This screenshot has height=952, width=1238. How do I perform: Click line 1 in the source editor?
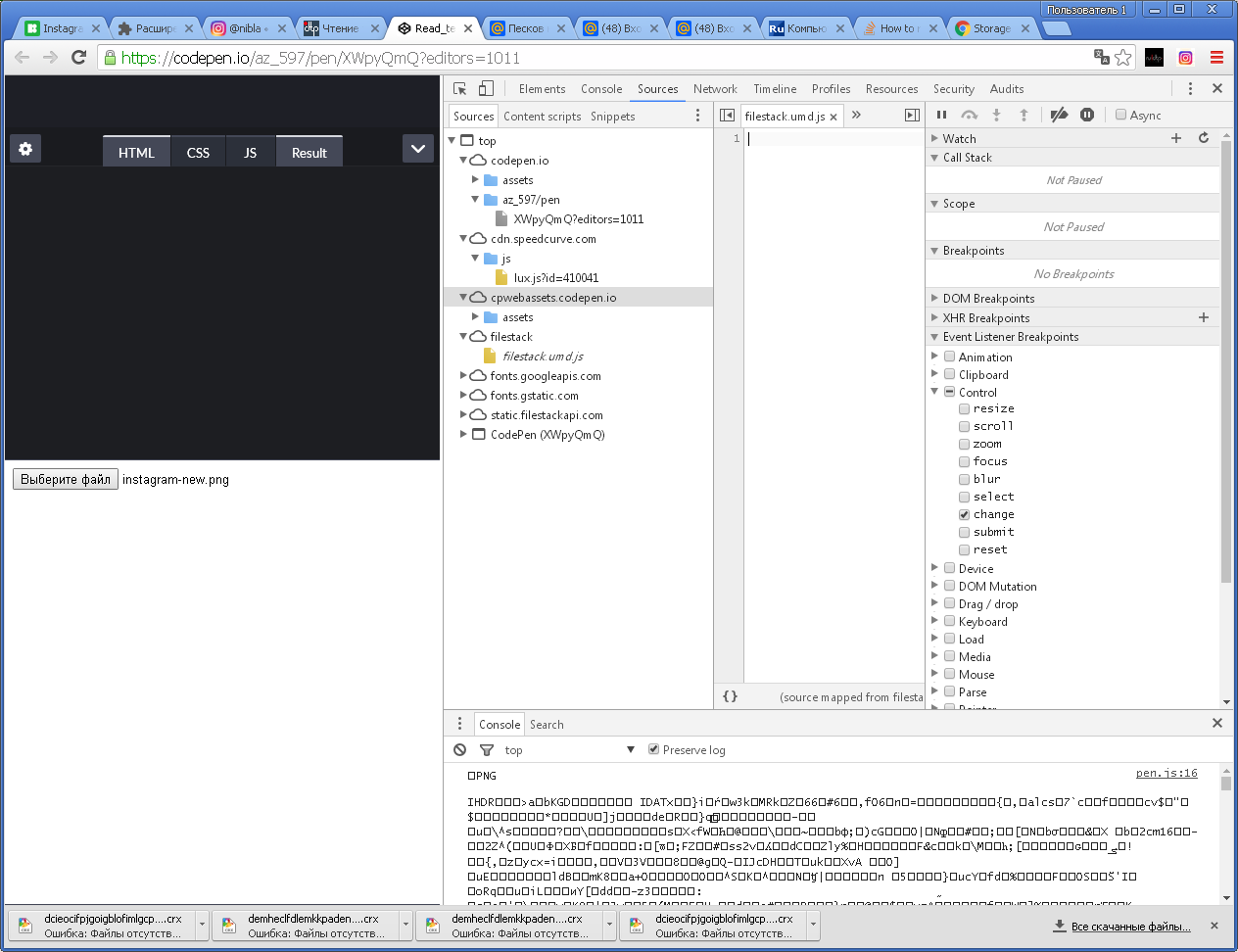(833, 138)
